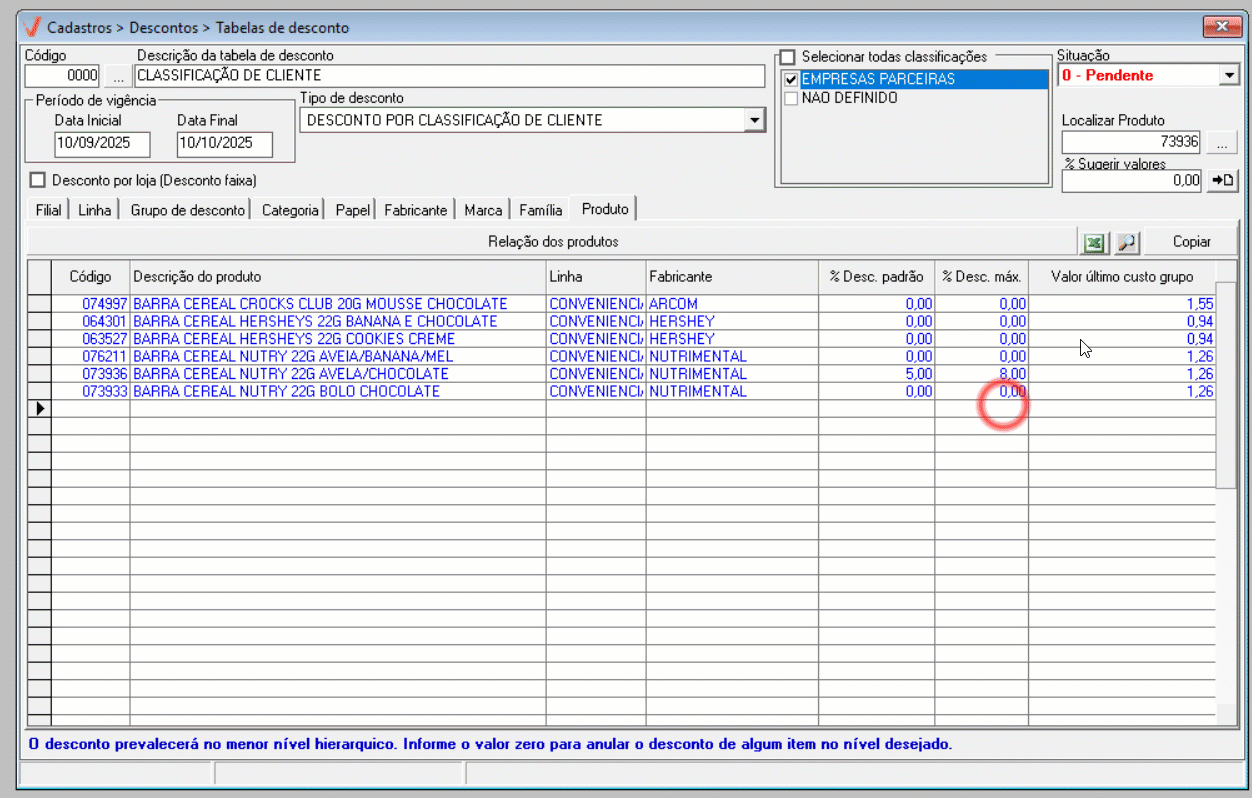Toggle Selecionar todas classificações checkbox
This screenshot has width=1252, height=798.
tap(788, 57)
